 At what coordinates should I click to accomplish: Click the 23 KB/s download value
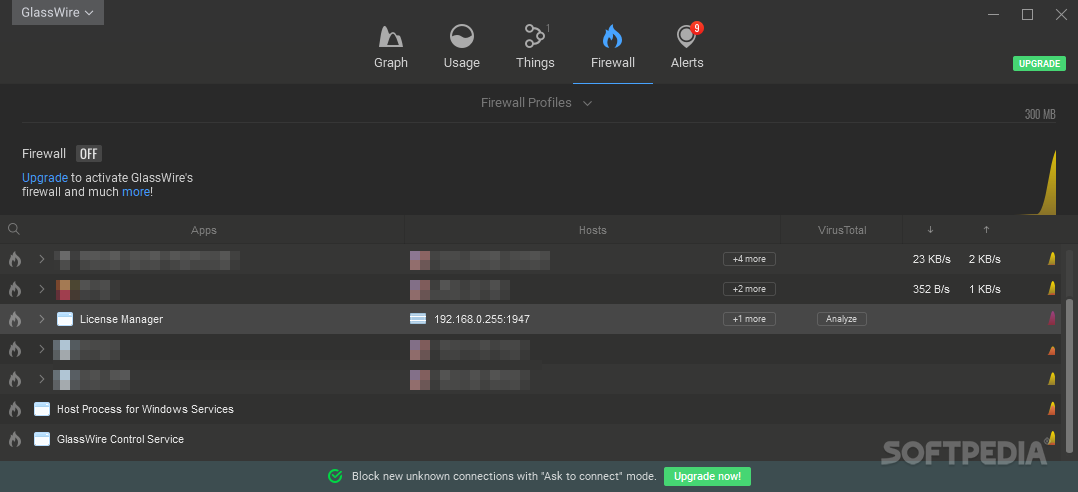[x=932, y=260]
